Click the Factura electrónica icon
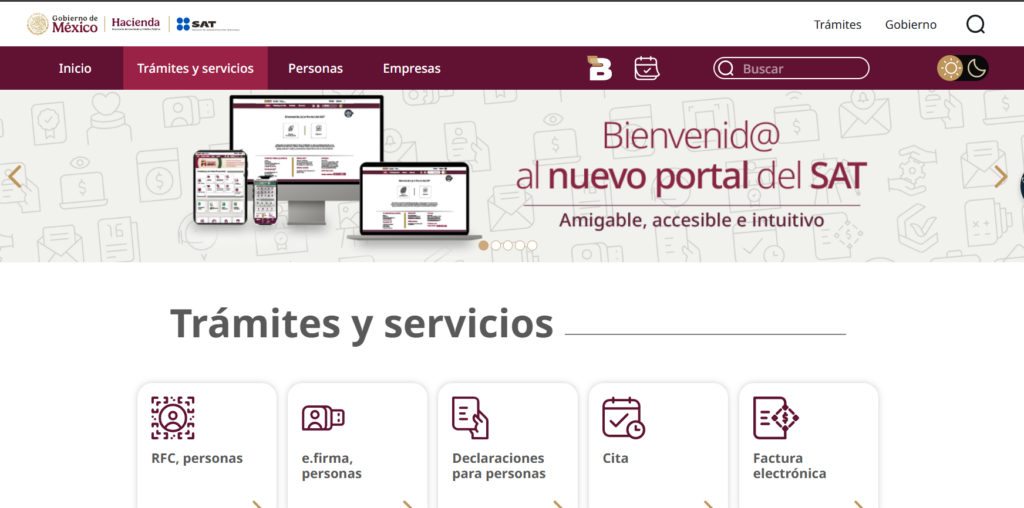 [x=776, y=417]
